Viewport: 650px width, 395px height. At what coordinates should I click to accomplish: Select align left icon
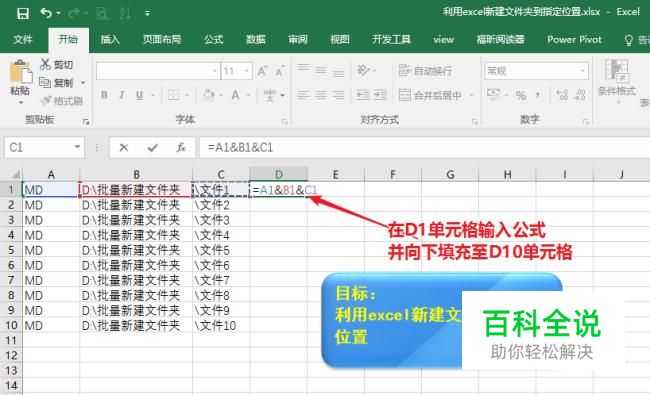point(303,95)
